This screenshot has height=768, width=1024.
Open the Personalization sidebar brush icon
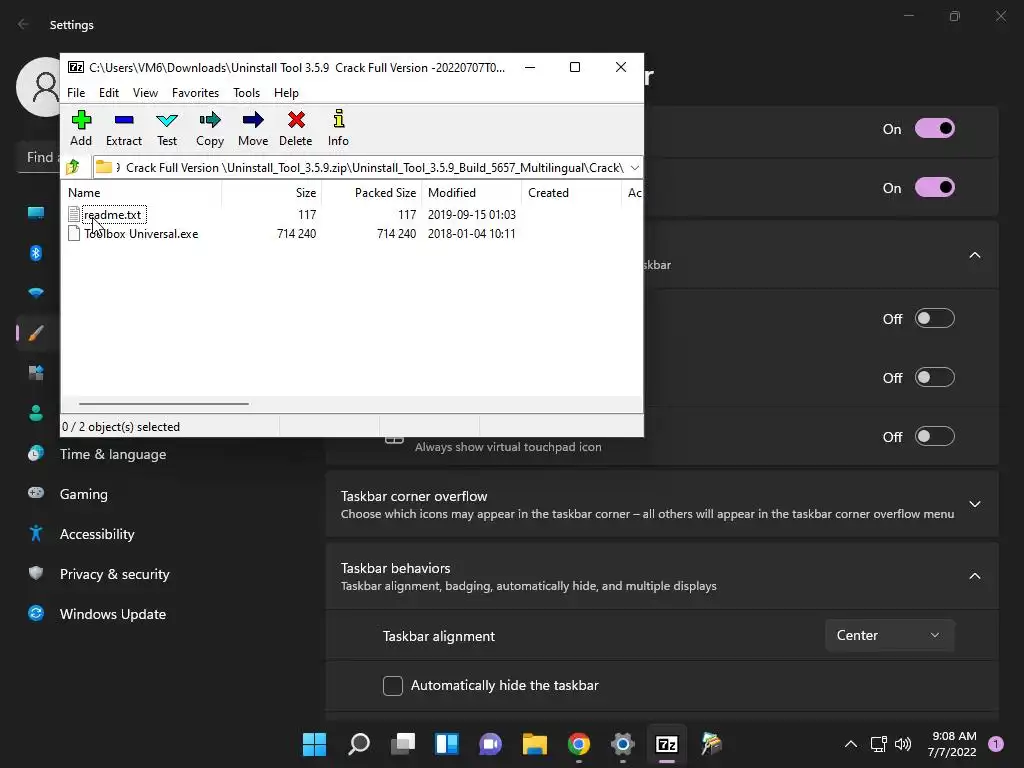[36, 333]
